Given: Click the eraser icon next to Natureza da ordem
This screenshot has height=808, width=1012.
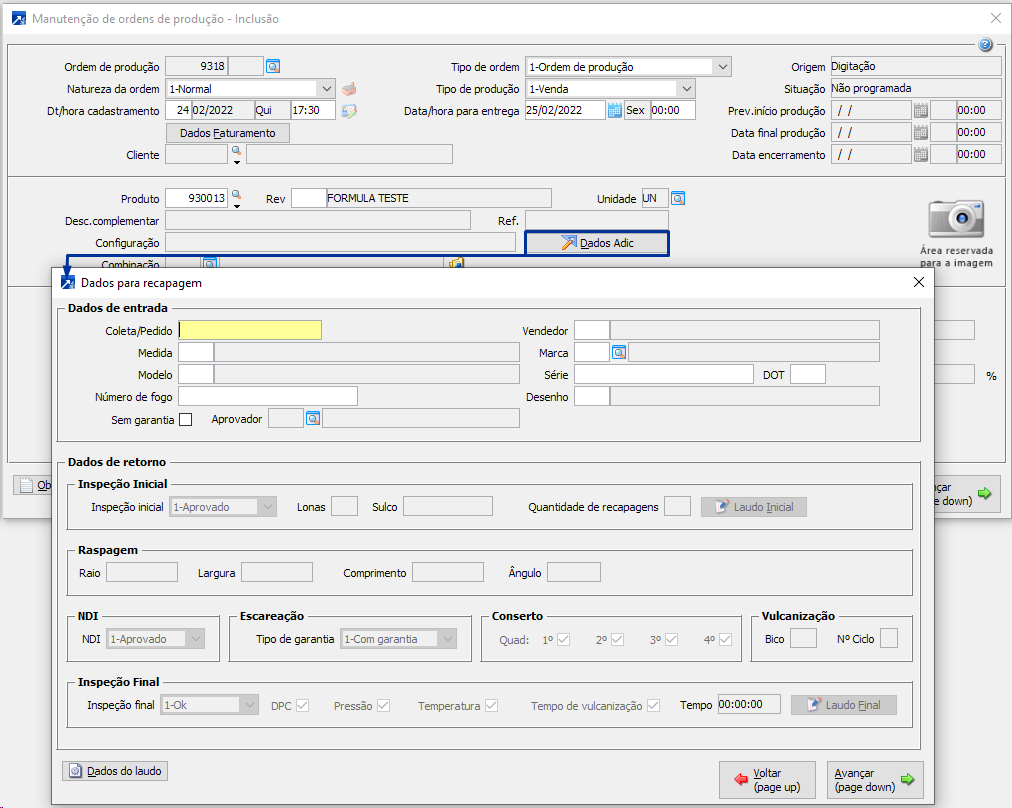Looking at the screenshot, I should [x=349, y=89].
